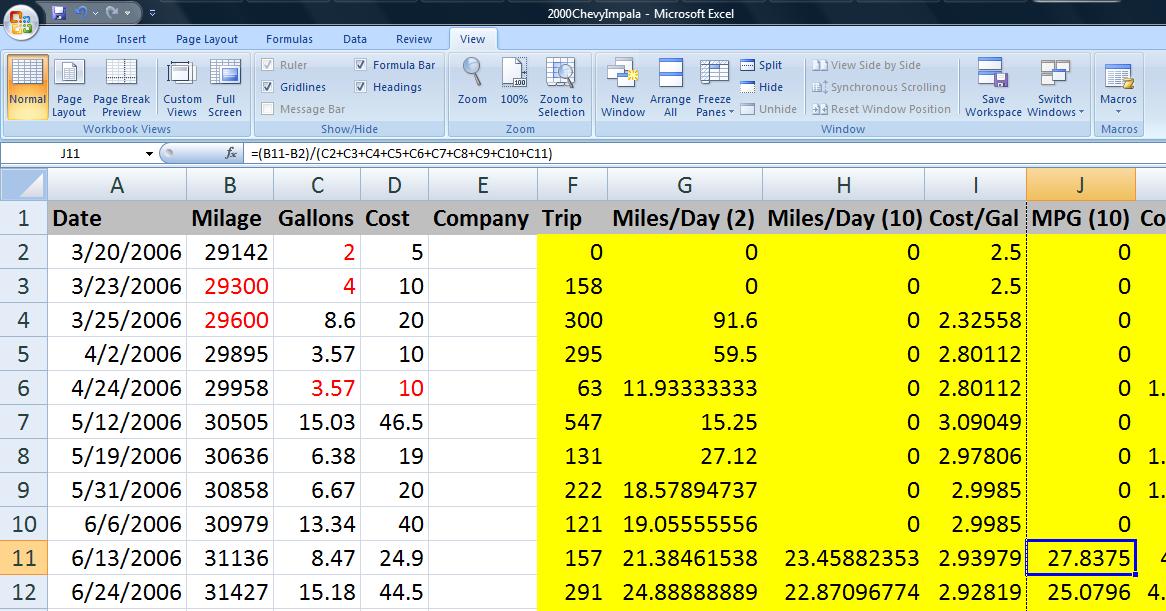The image size is (1166, 611).
Task: Select cell J11 showing 27.8375
Action: click(x=1080, y=558)
